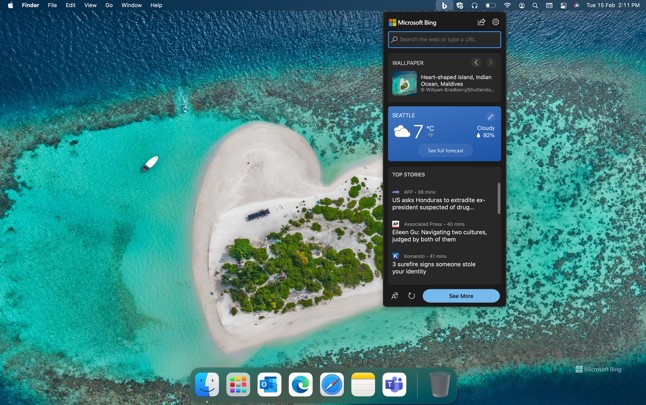The width and height of the screenshot is (646, 405).
Task: Open the 3 surefire signs identity story
Action: (x=434, y=268)
